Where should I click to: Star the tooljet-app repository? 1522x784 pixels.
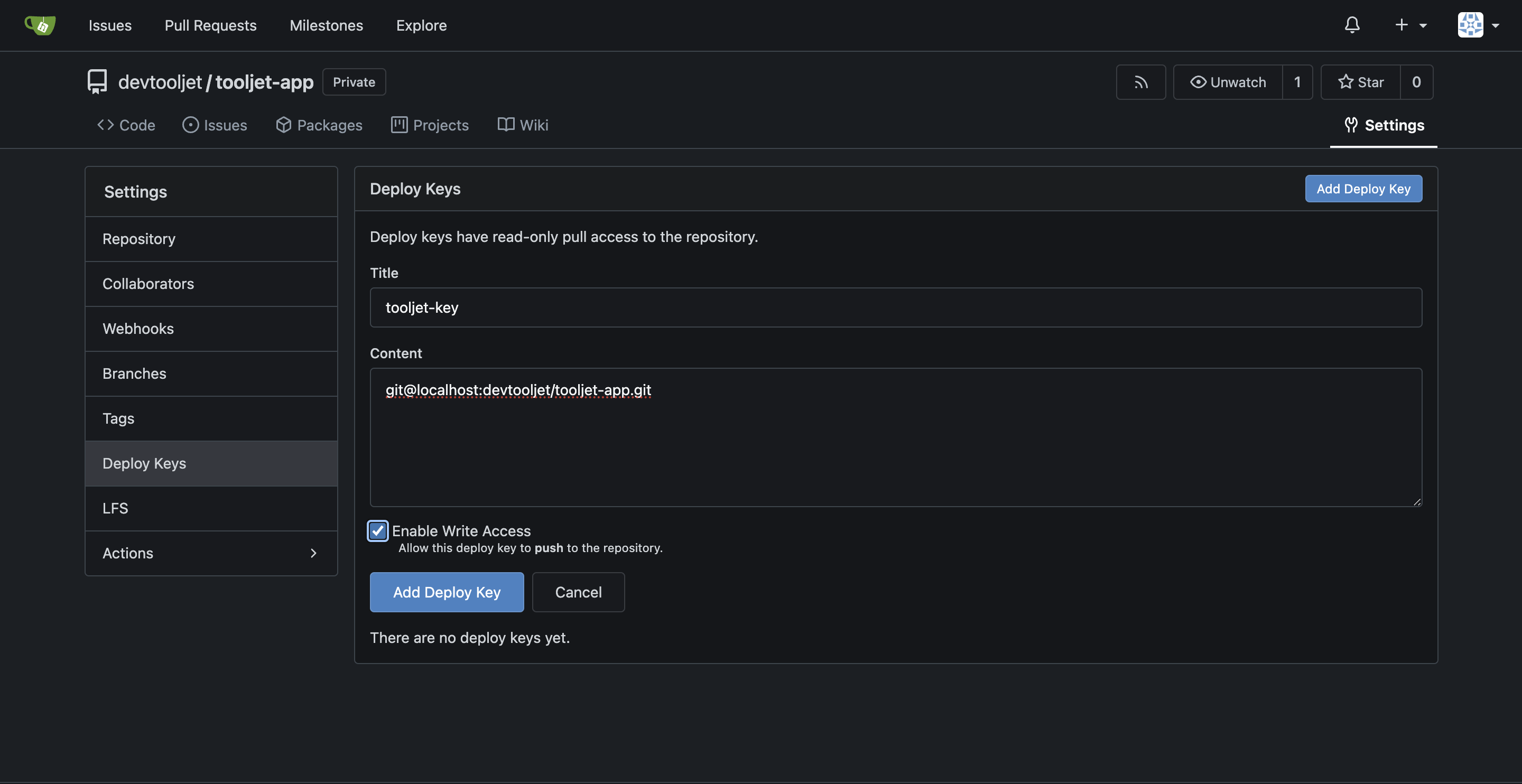pyautogui.click(x=1360, y=82)
